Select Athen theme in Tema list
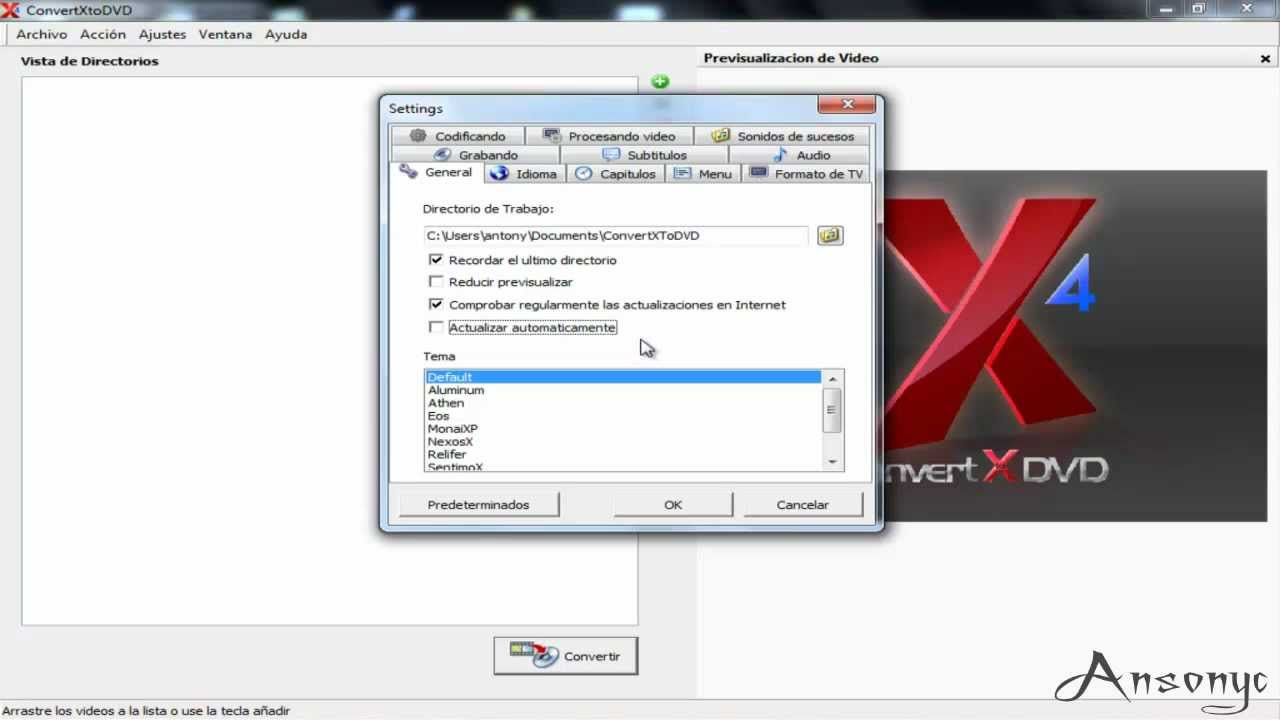 [x=623, y=403]
